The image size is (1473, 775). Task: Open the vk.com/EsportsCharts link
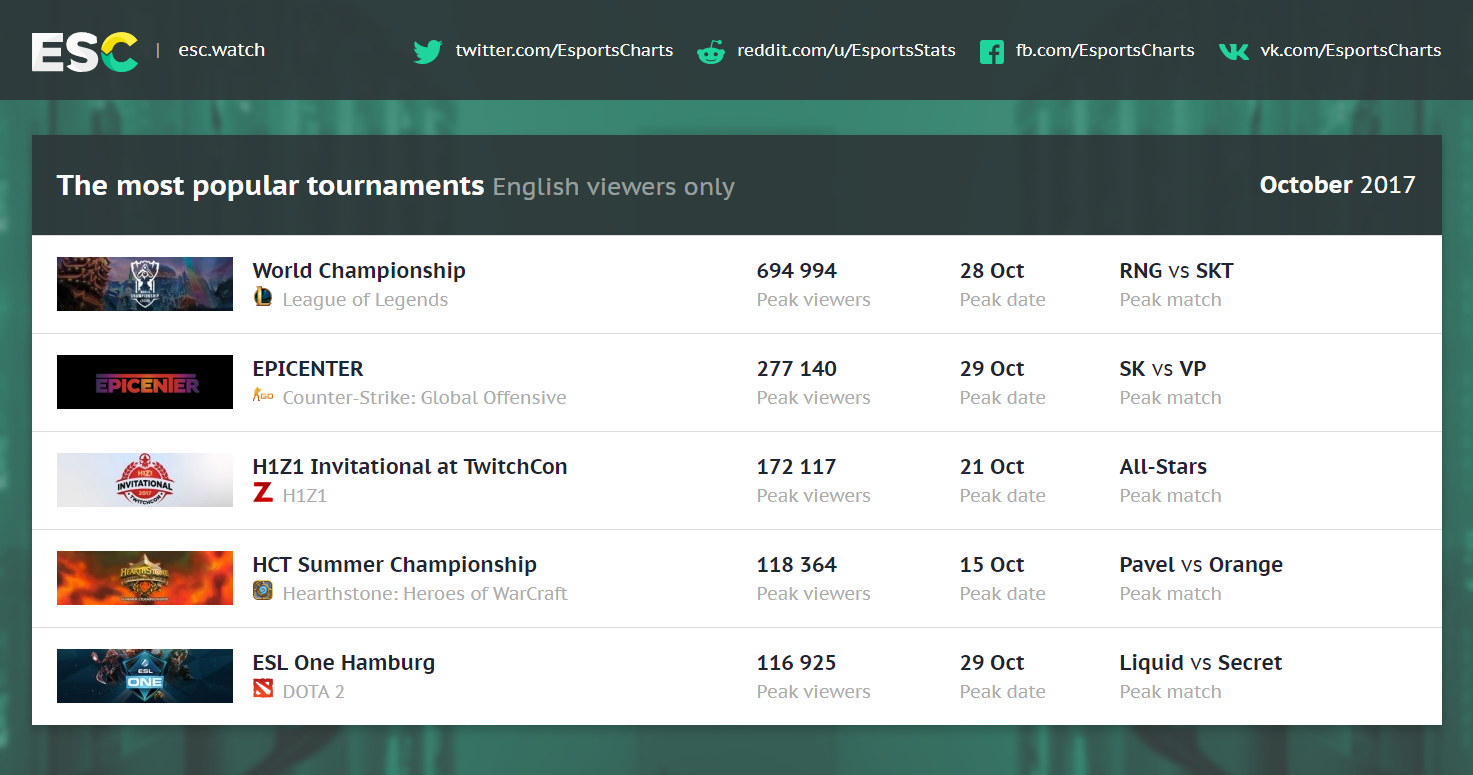(x=1350, y=50)
